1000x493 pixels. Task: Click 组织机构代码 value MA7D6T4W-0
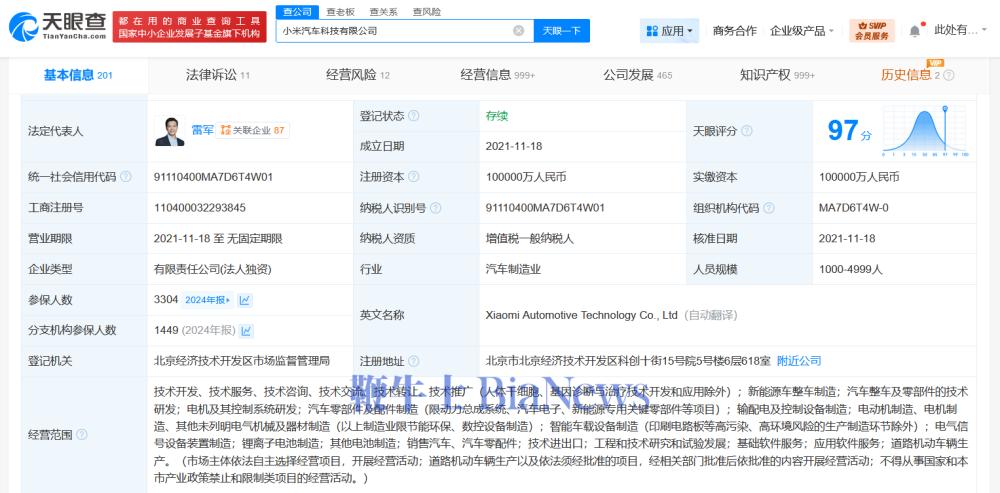(x=853, y=208)
